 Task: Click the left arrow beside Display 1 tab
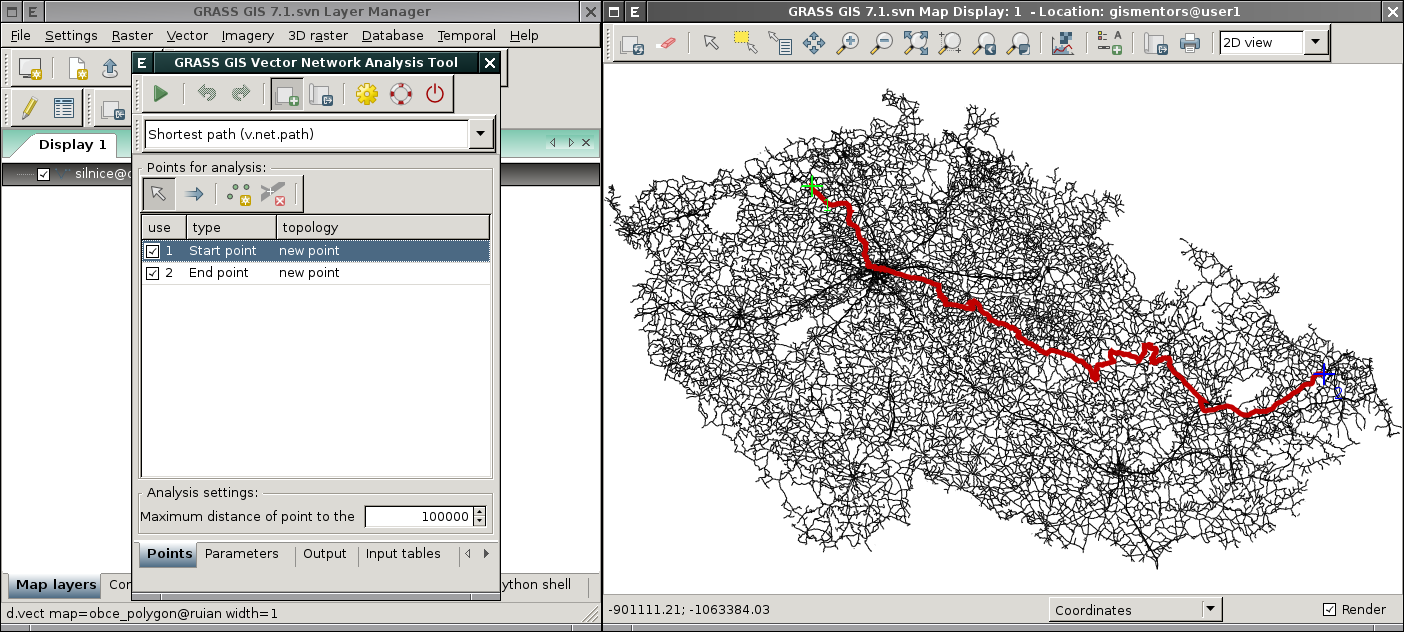553,144
